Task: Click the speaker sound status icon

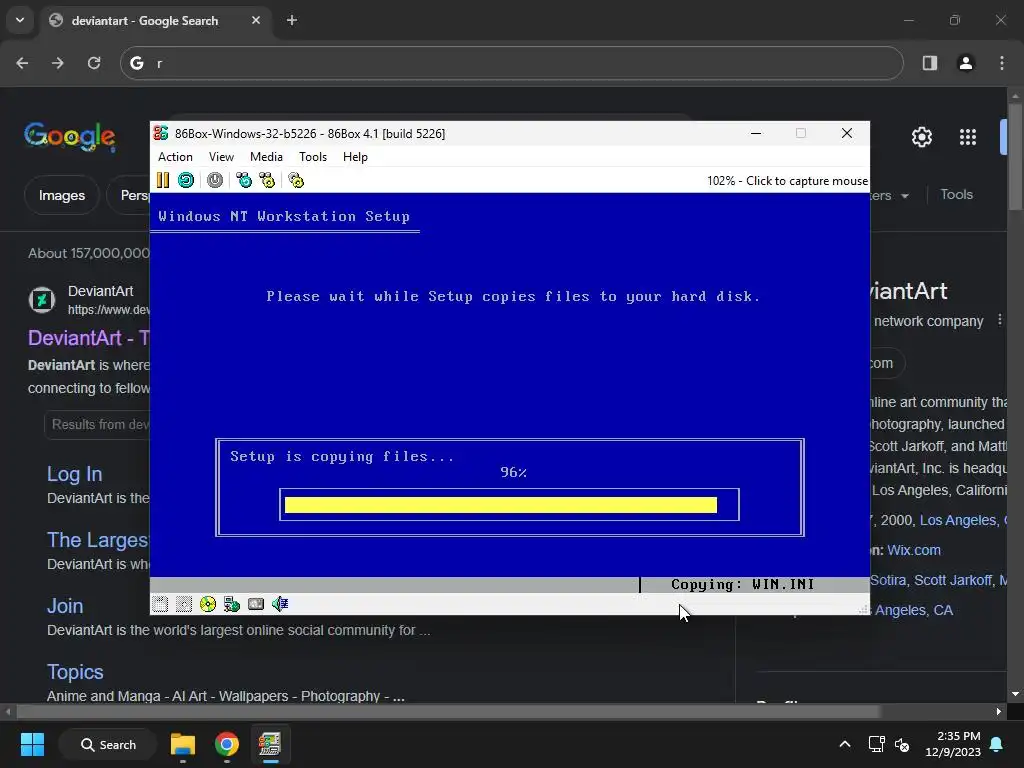Action: (280, 604)
